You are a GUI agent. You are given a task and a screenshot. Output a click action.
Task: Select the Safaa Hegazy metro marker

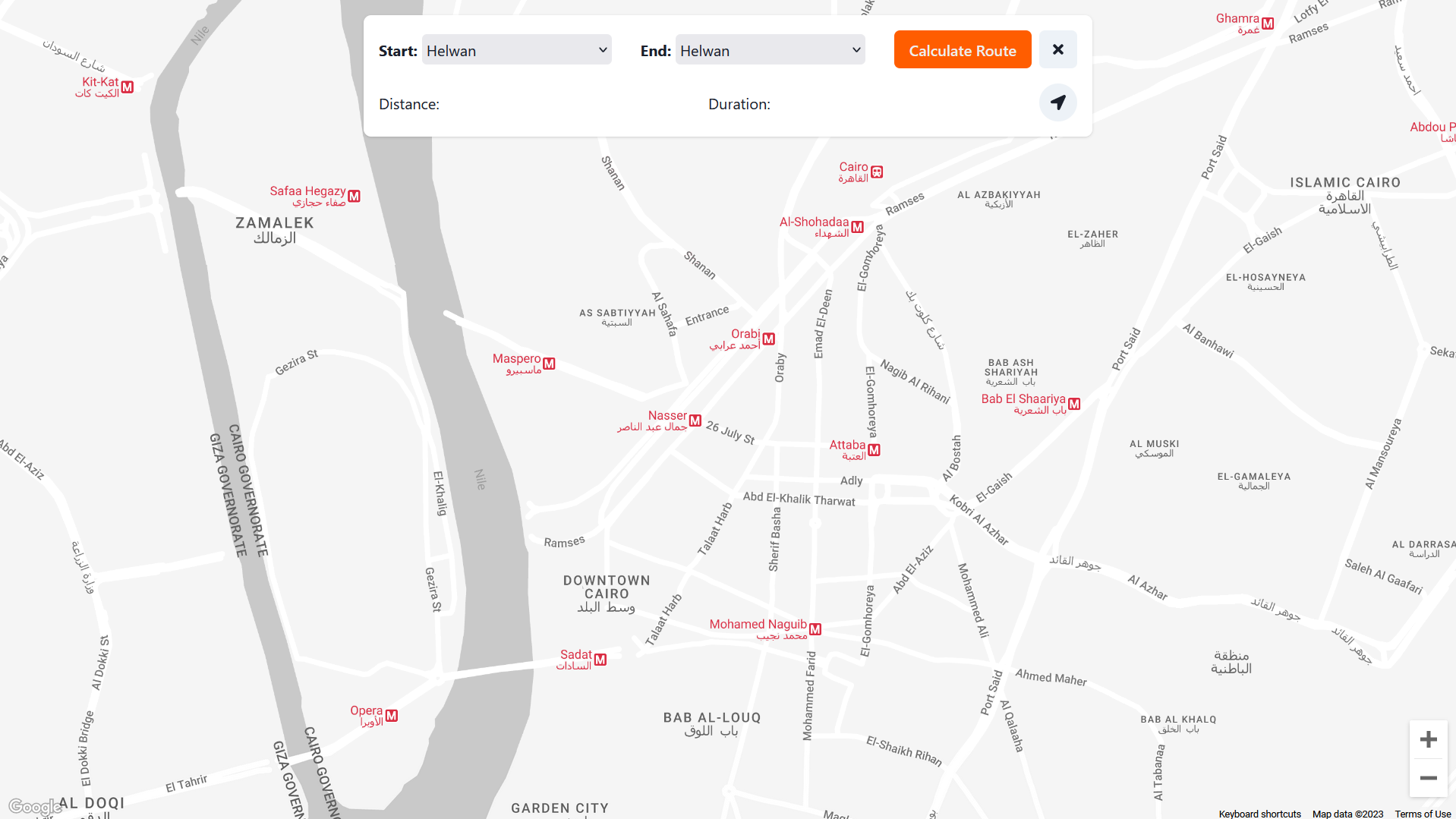[x=355, y=197]
